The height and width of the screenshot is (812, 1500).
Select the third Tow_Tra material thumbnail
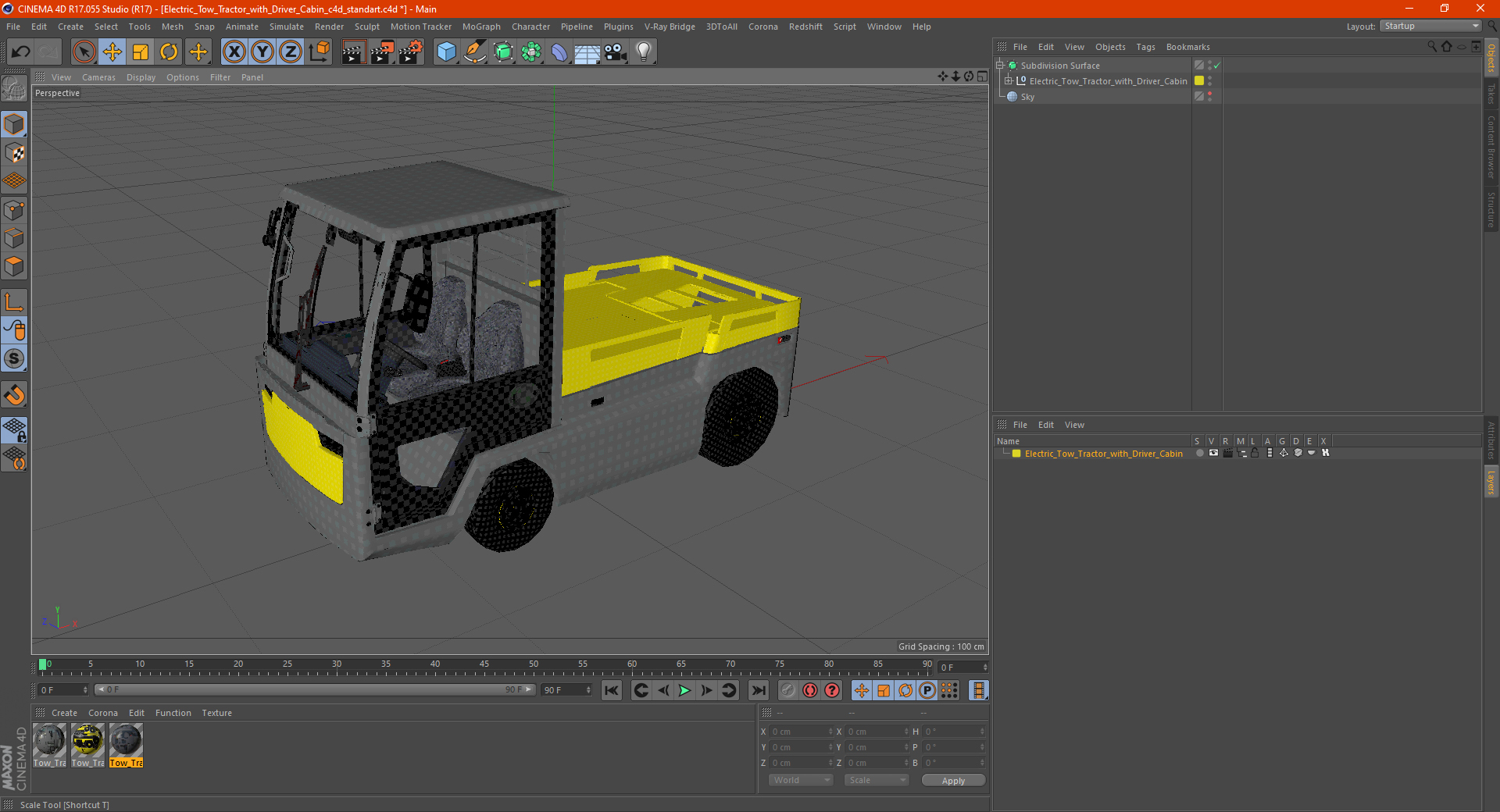pyautogui.click(x=126, y=746)
